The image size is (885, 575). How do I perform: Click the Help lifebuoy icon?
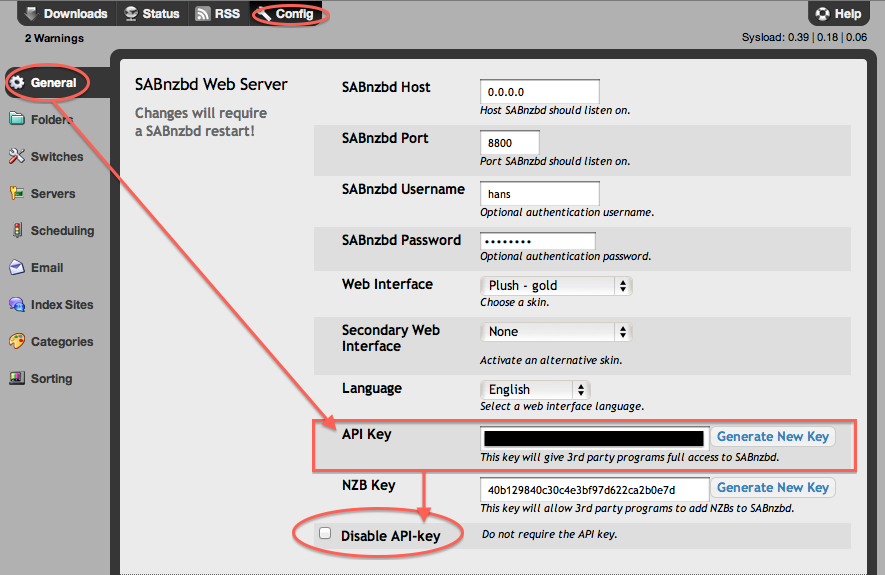pyautogui.click(x=823, y=14)
